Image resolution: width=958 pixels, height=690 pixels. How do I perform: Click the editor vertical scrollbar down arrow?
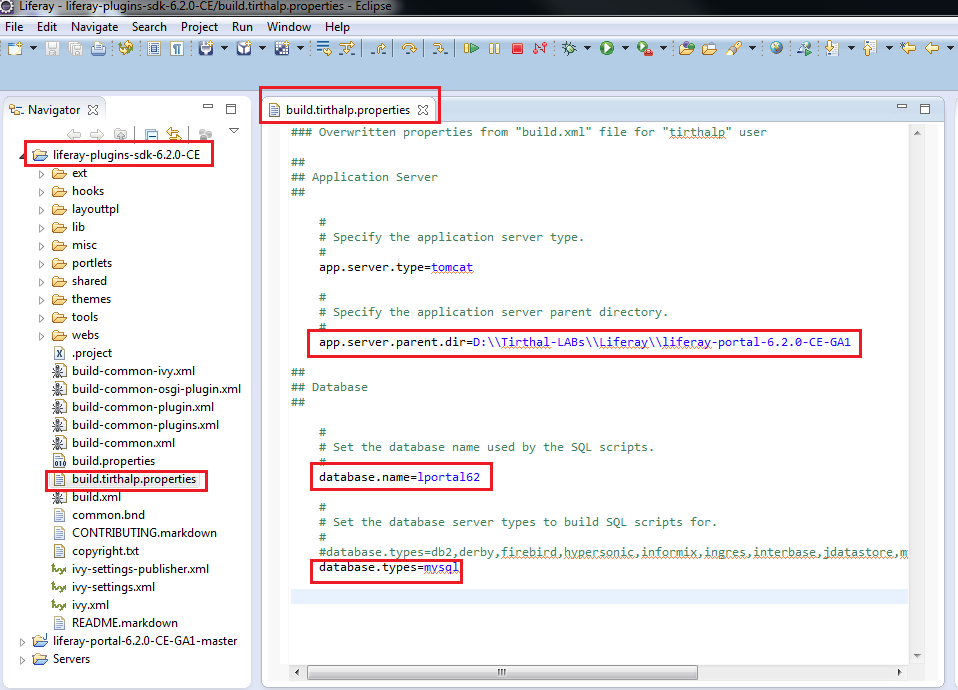click(x=917, y=656)
